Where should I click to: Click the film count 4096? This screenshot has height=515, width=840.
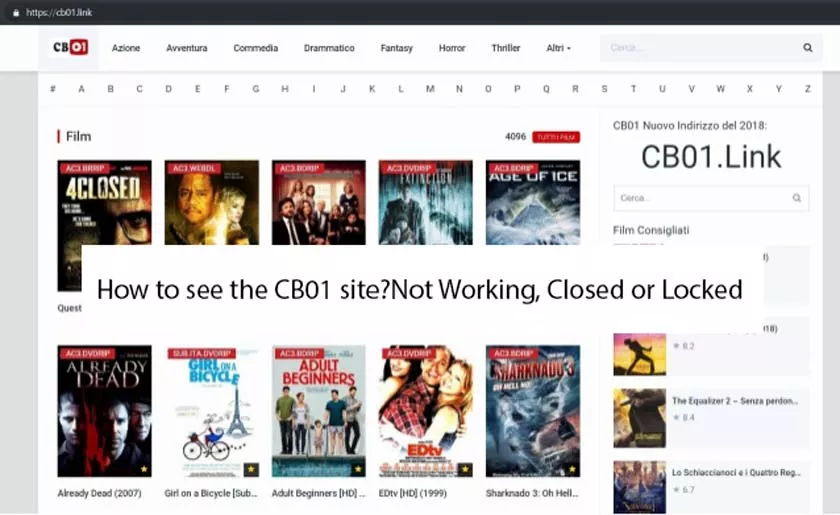click(x=515, y=137)
